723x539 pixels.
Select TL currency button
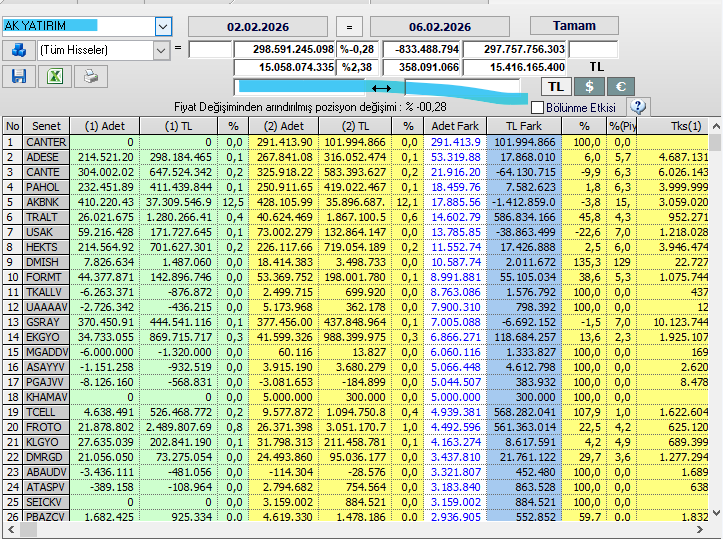pos(556,87)
